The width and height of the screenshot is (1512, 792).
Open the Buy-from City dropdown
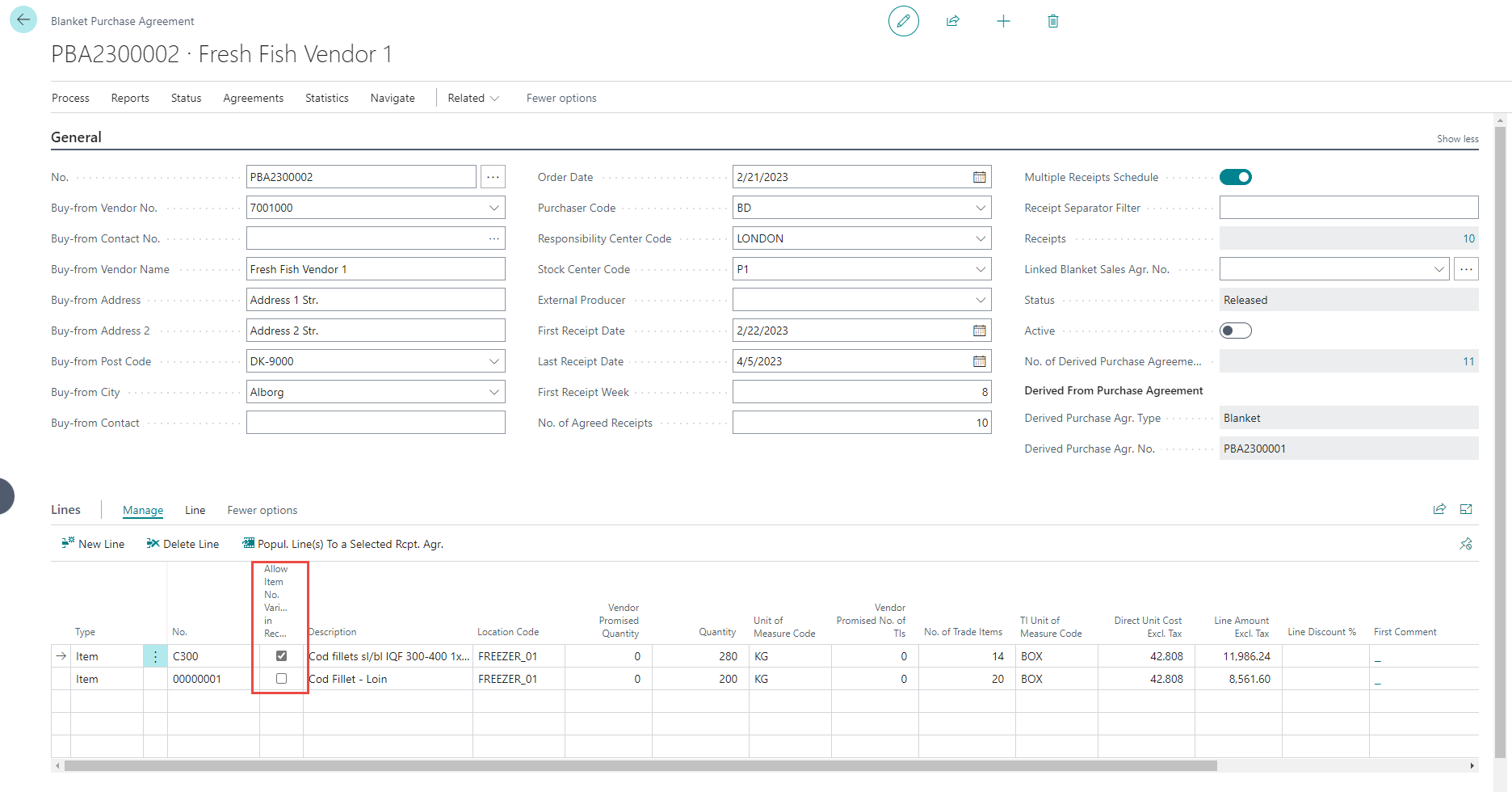(493, 392)
